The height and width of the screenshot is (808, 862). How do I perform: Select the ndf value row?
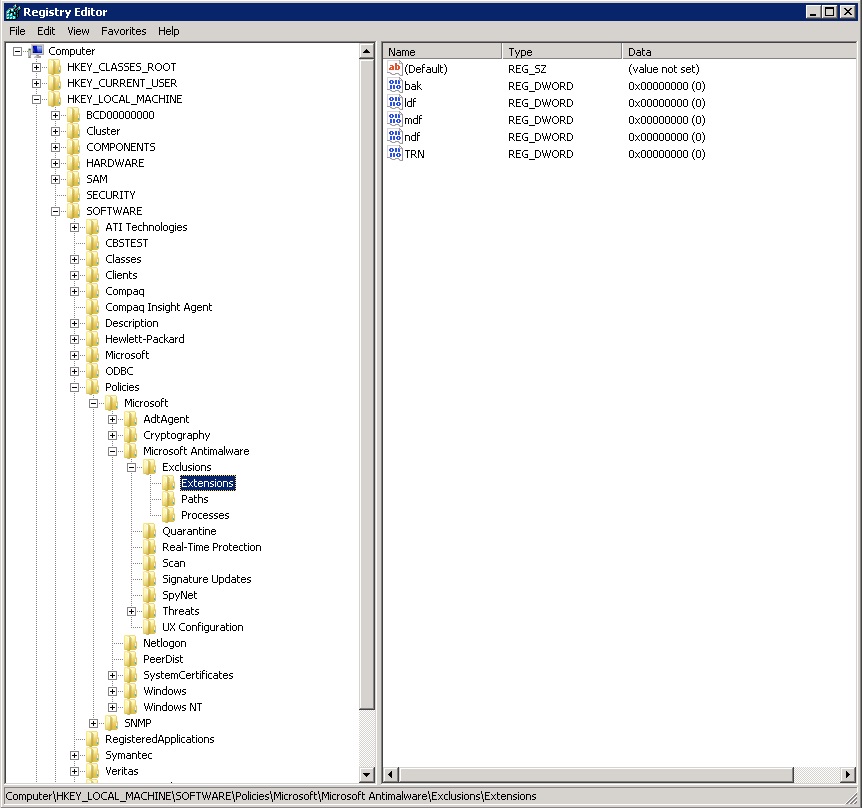(413, 137)
